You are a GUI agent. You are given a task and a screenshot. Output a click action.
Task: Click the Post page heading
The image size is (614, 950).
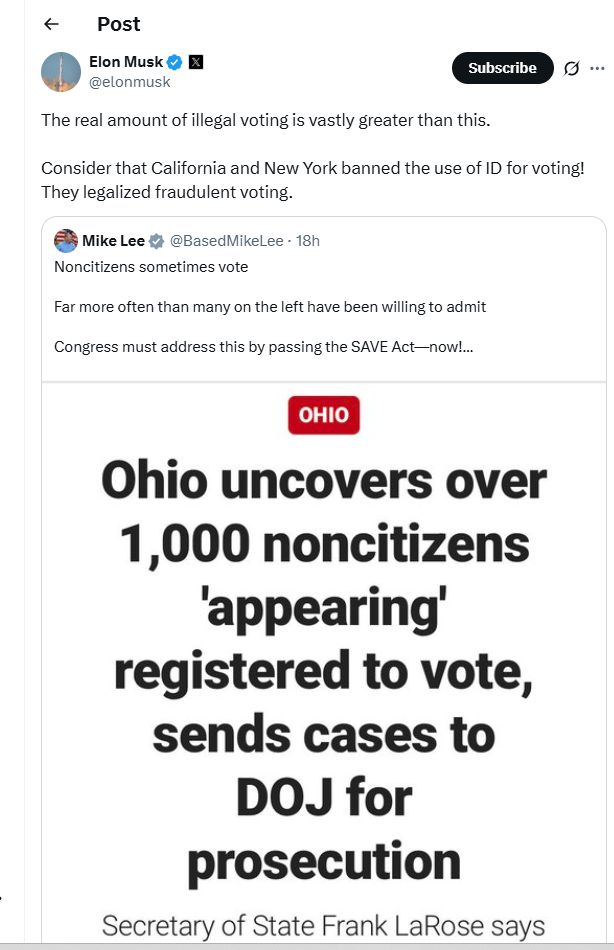[118, 24]
